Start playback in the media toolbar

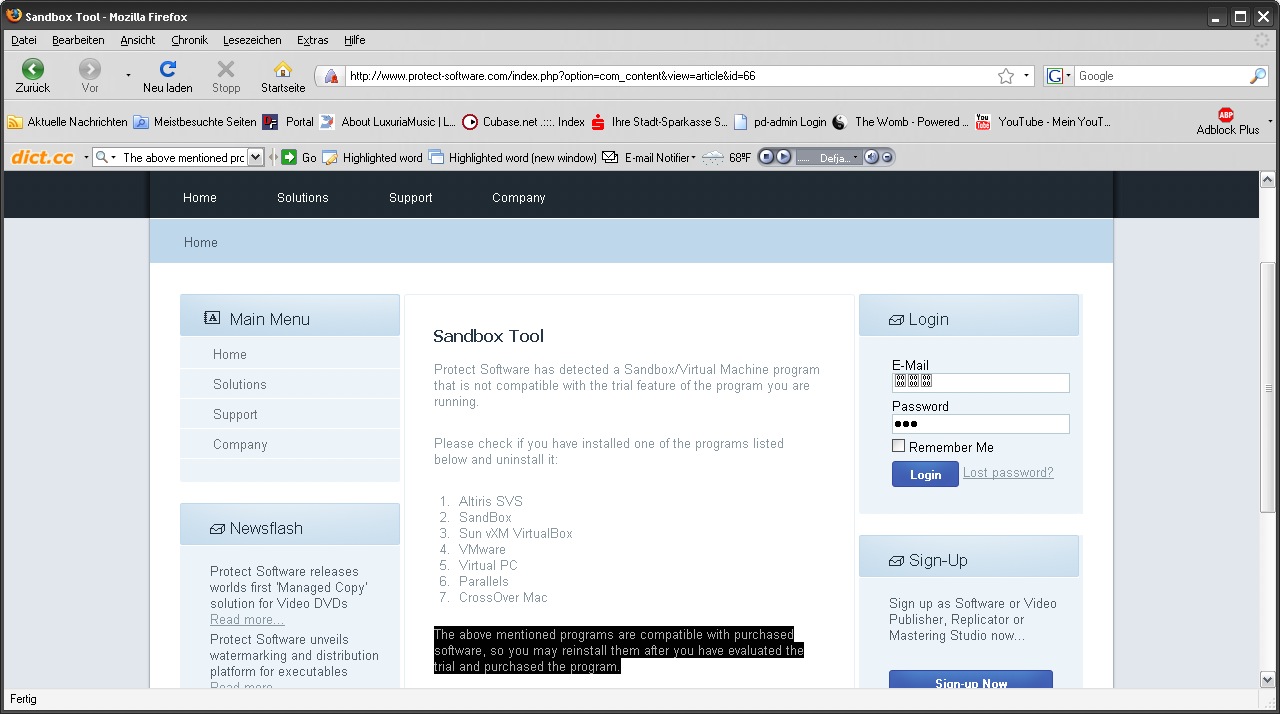(784, 157)
